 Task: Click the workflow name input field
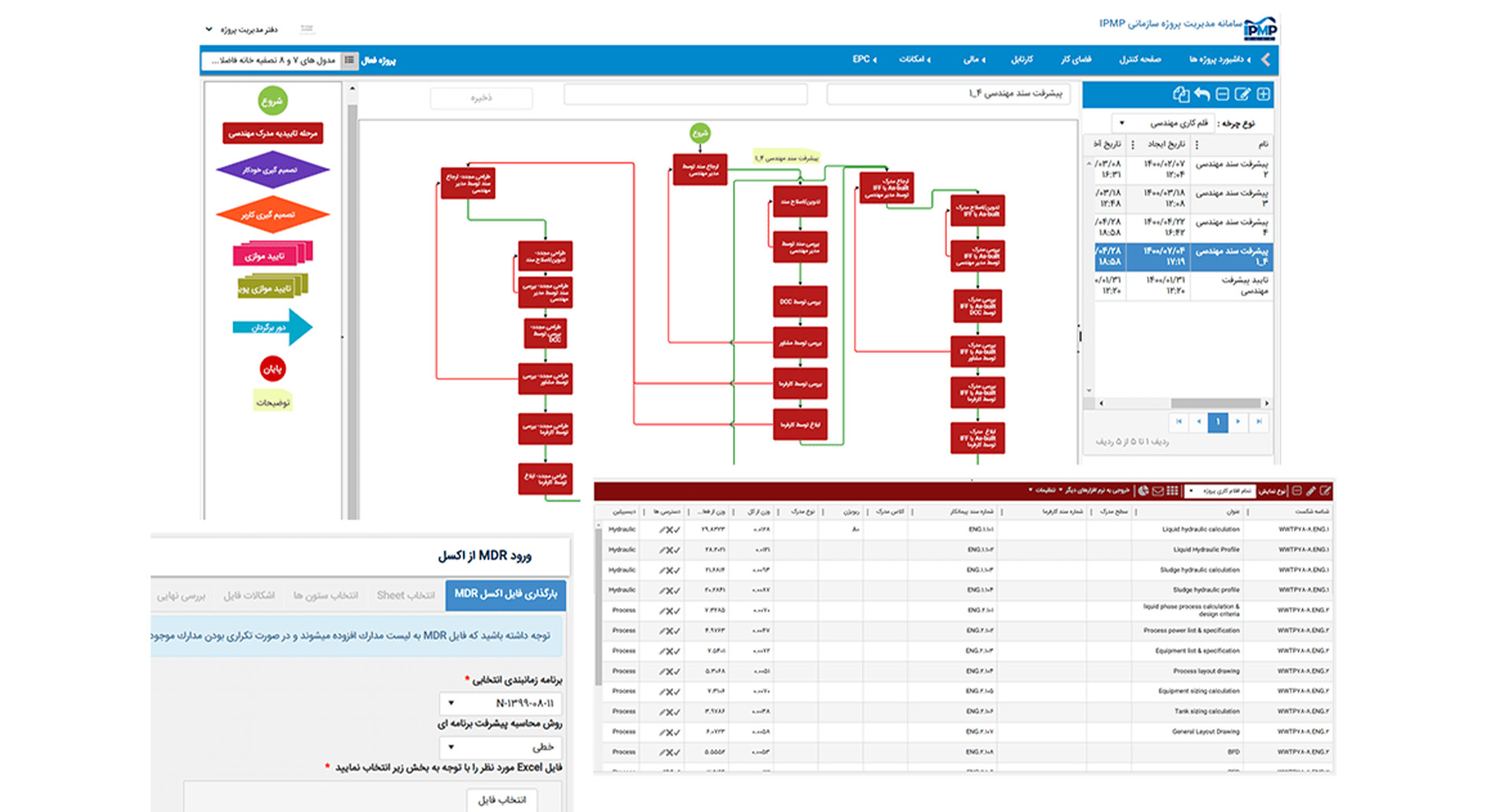click(946, 94)
